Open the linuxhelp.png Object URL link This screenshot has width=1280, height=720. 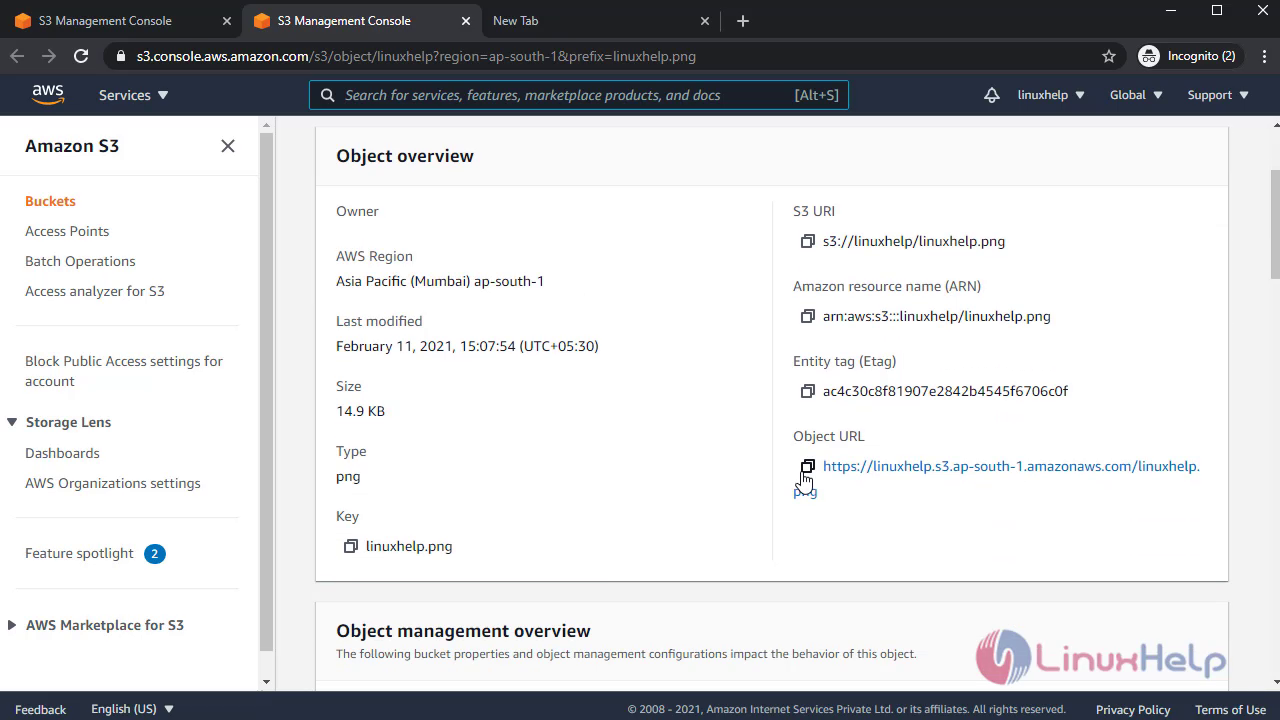click(x=1011, y=466)
